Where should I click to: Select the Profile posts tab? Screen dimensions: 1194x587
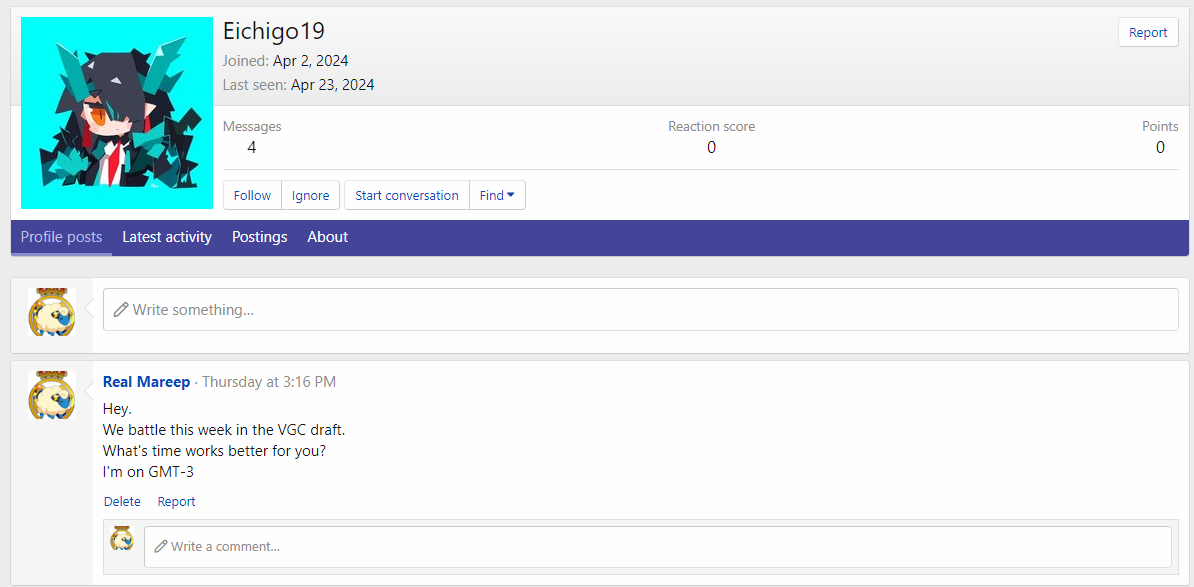point(61,238)
